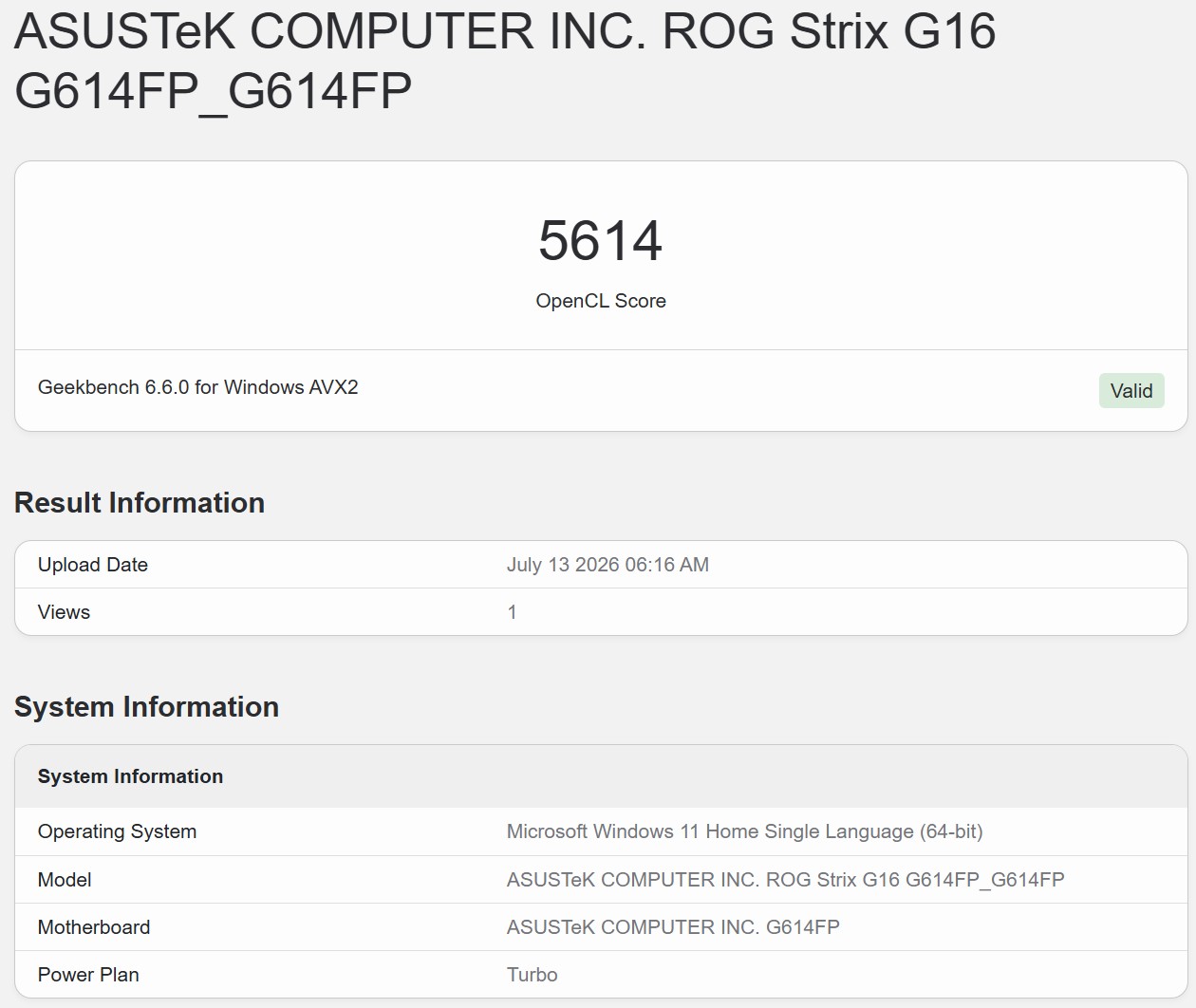The image size is (1196, 1008).
Task: Select the July 13 2026 06:16 AM value
Action: 607,565
